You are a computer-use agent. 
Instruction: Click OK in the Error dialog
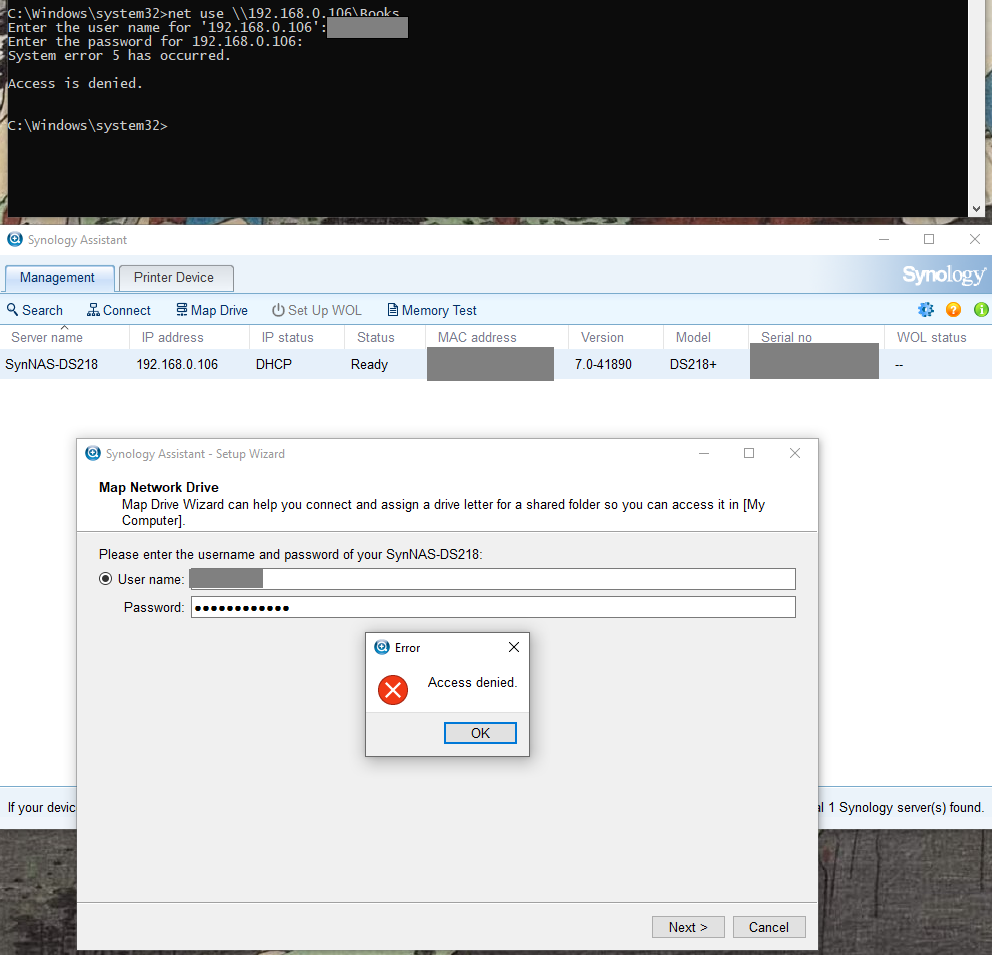click(480, 733)
